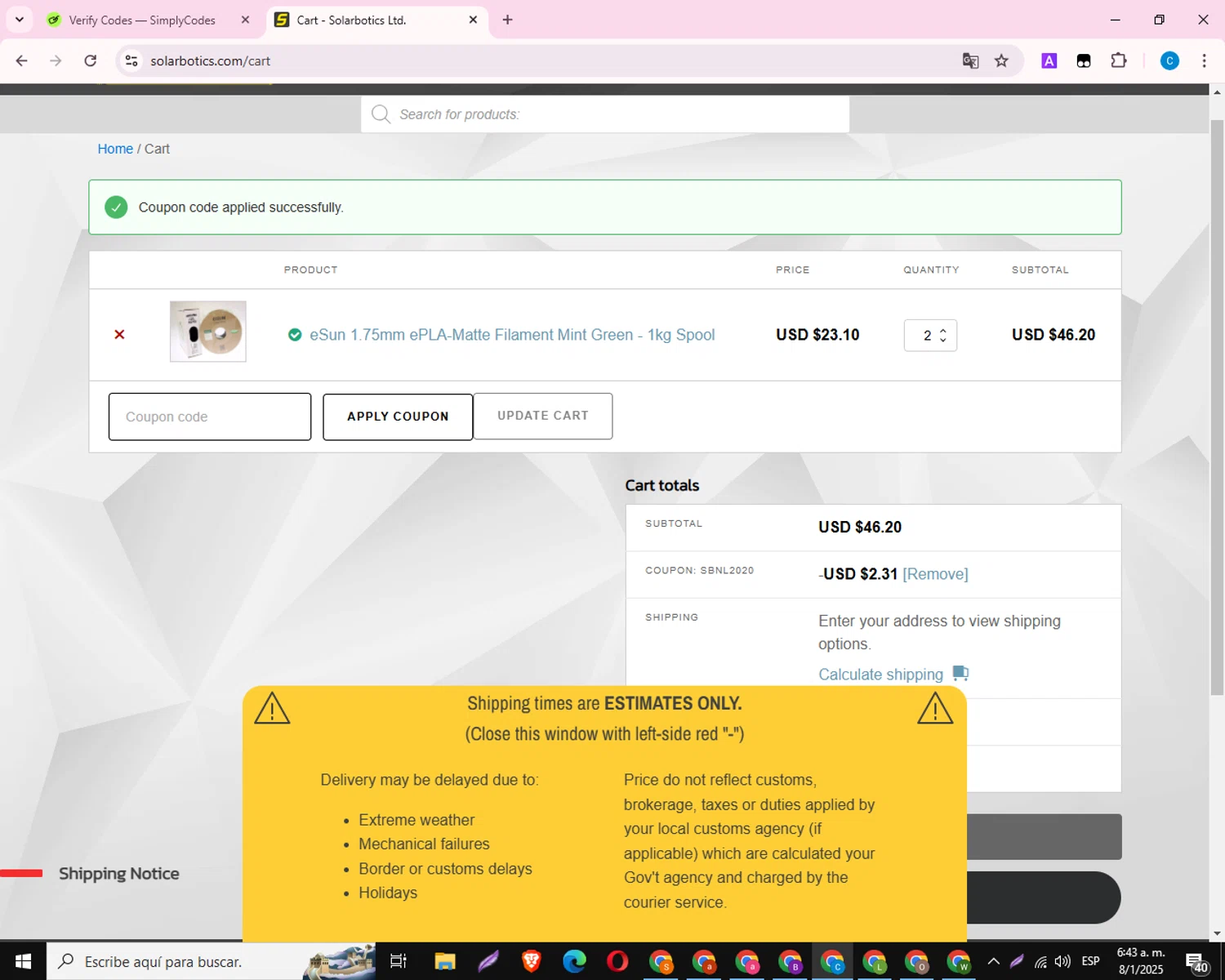Open Chrome's three-dot menu
This screenshot has width=1225, height=980.
(x=1204, y=60)
